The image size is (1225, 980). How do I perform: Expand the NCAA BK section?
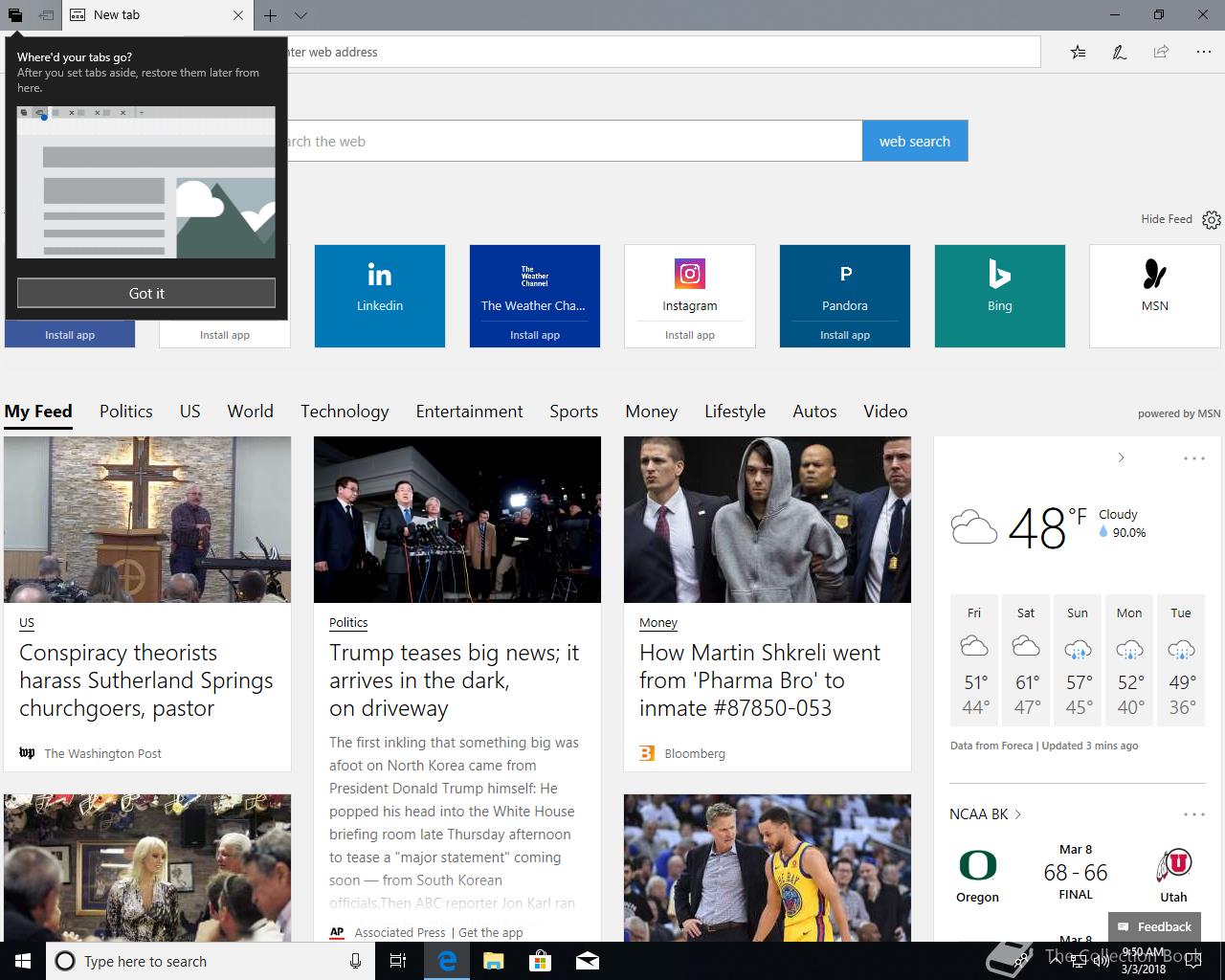point(986,814)
